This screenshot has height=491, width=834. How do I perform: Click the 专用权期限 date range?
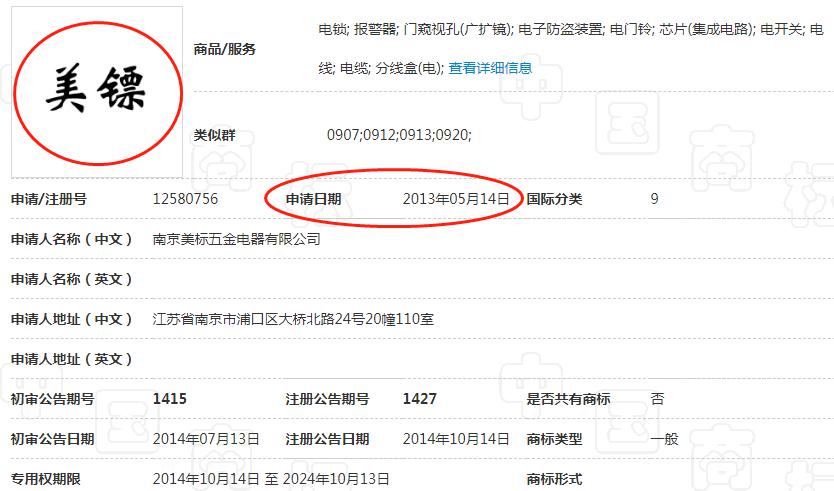click(271, 479)
